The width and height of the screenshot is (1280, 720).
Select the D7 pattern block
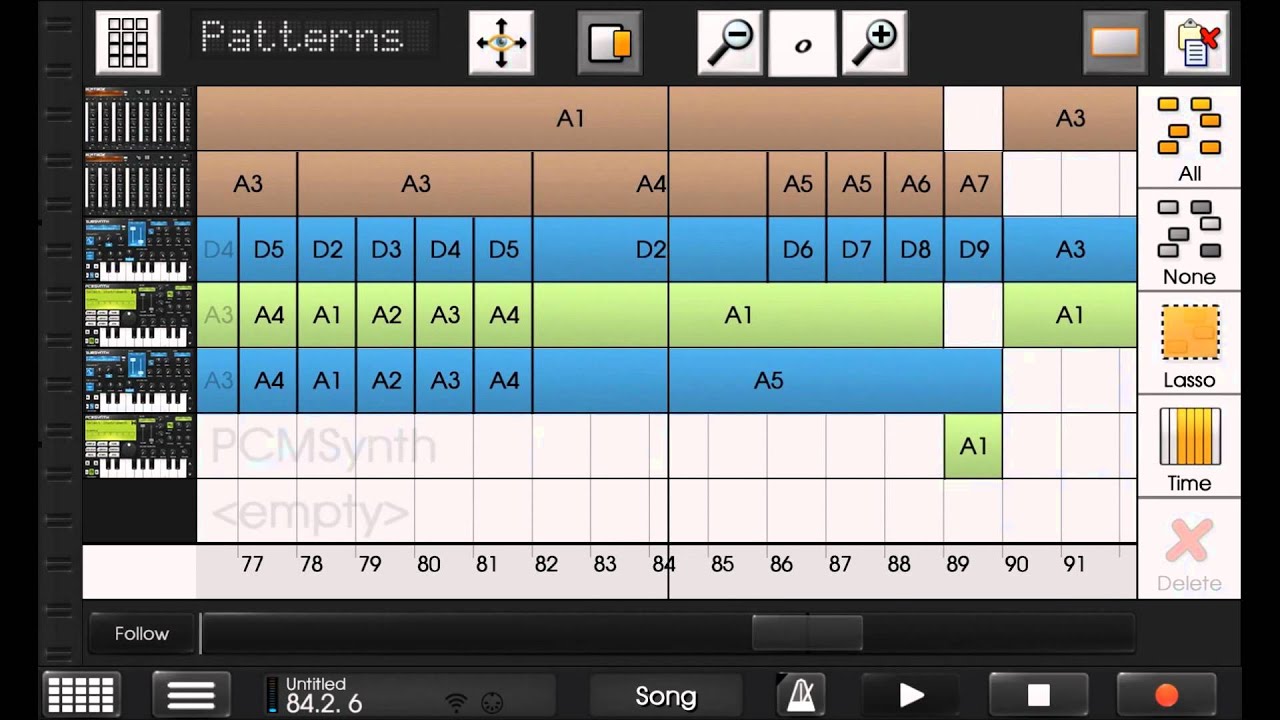pos(856,249)
